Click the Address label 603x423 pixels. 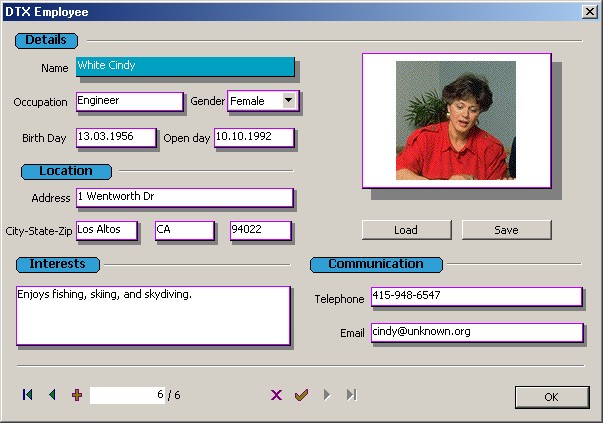coord(51,198)
